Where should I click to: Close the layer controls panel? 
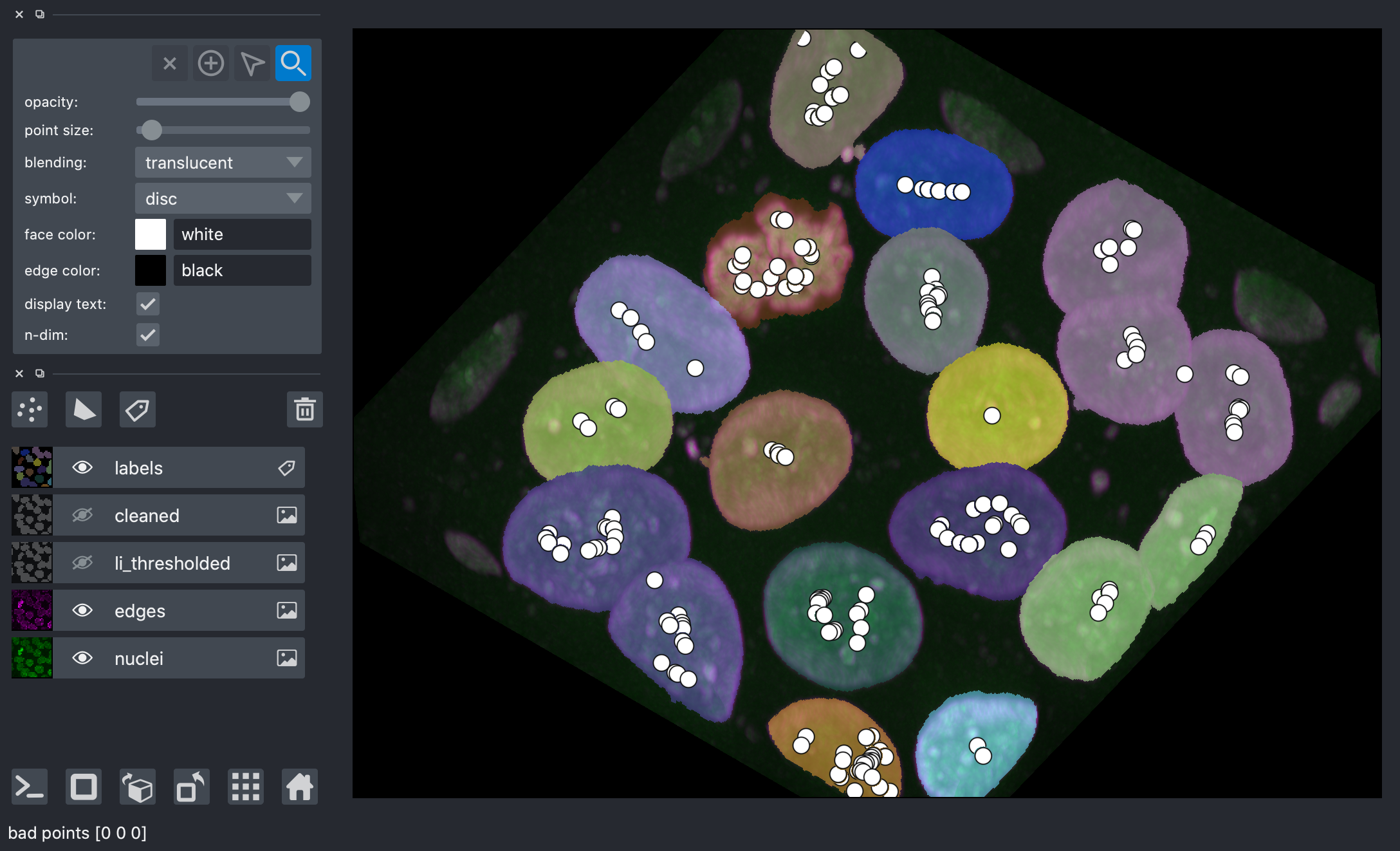tap(19, 14)
